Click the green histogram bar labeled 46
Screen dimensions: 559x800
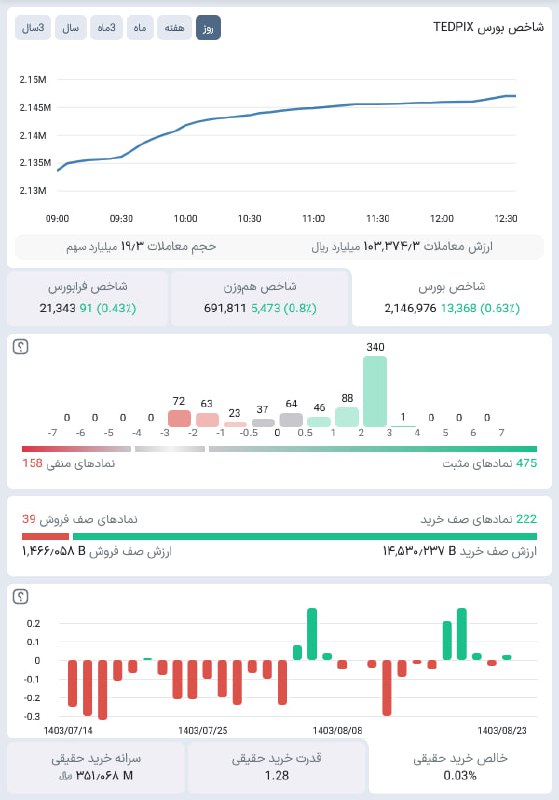[x=319, y=422]
